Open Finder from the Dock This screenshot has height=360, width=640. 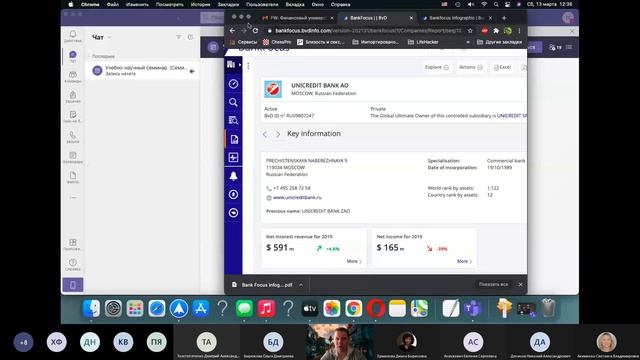pos(91,309)
